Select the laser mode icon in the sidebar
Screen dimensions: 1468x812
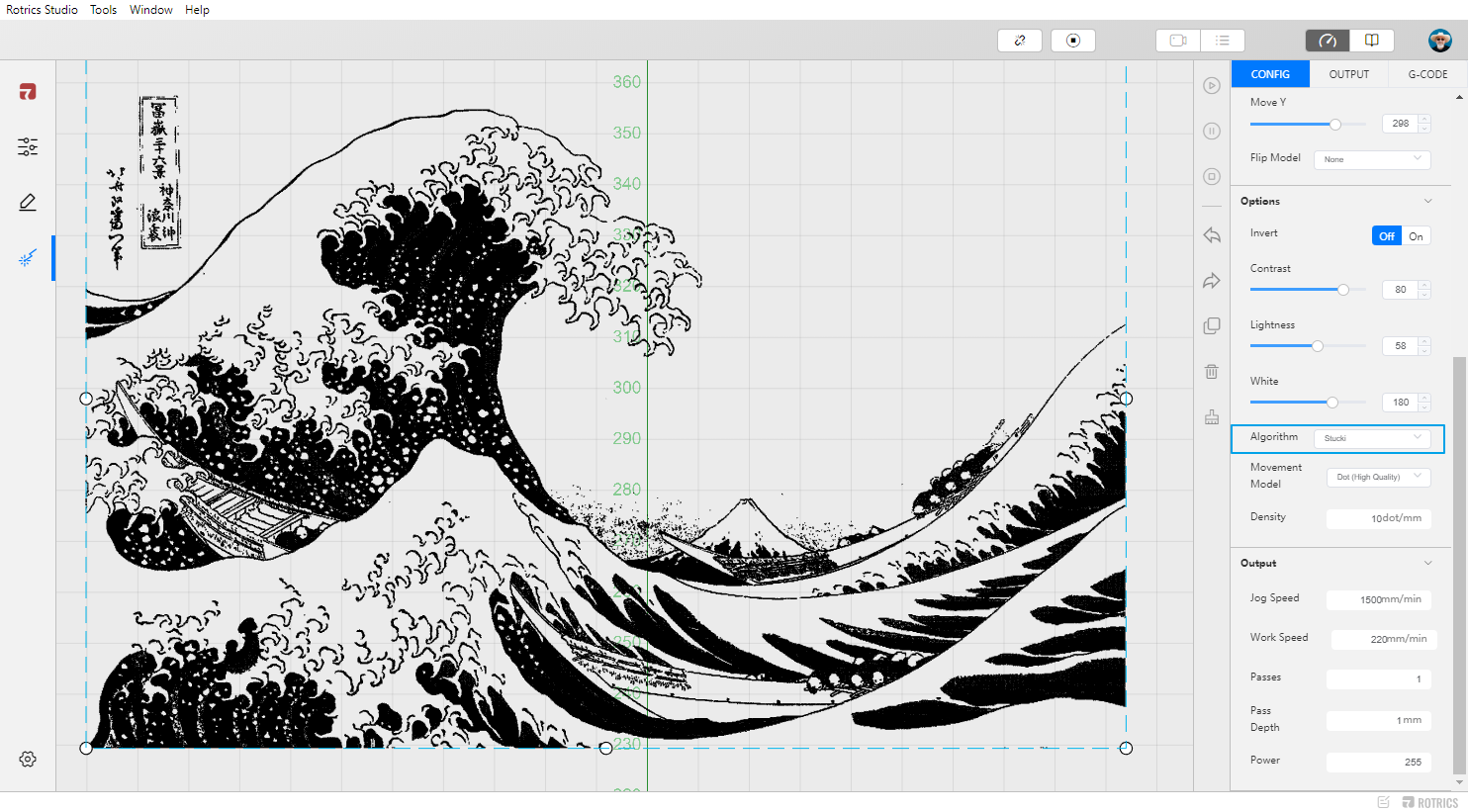(x=28, y=258)
